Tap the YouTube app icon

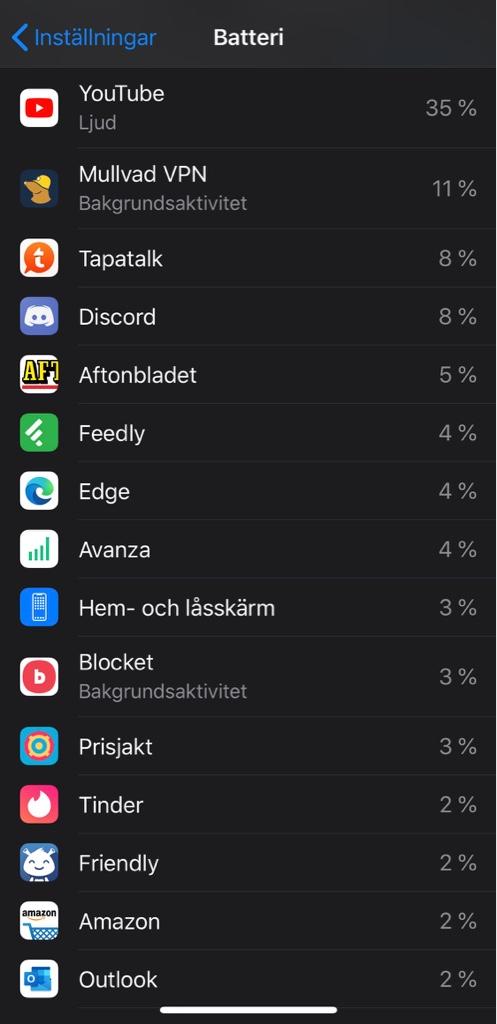pos(39,108)
